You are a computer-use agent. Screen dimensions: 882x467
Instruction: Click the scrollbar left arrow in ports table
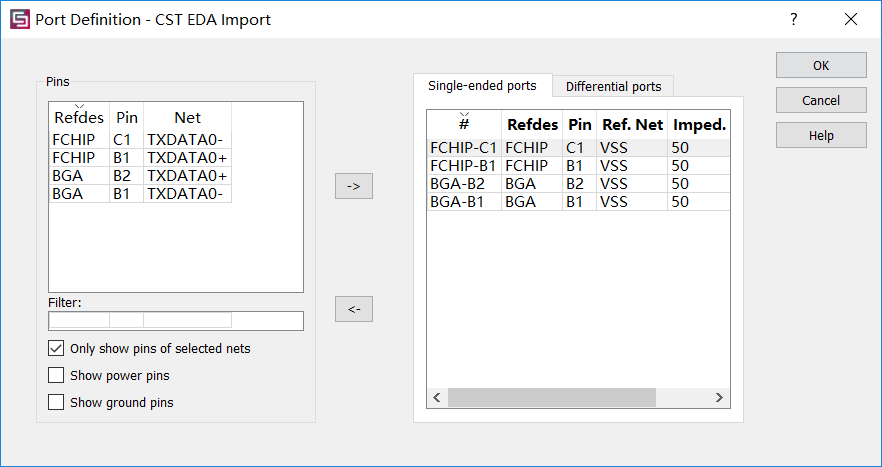pos(437,397)
